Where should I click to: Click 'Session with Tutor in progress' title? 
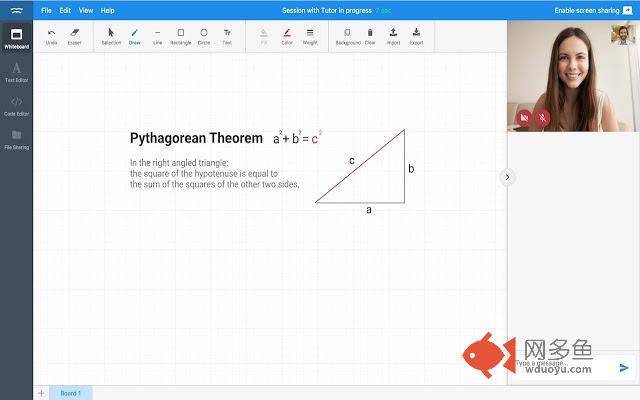(327, 11)
